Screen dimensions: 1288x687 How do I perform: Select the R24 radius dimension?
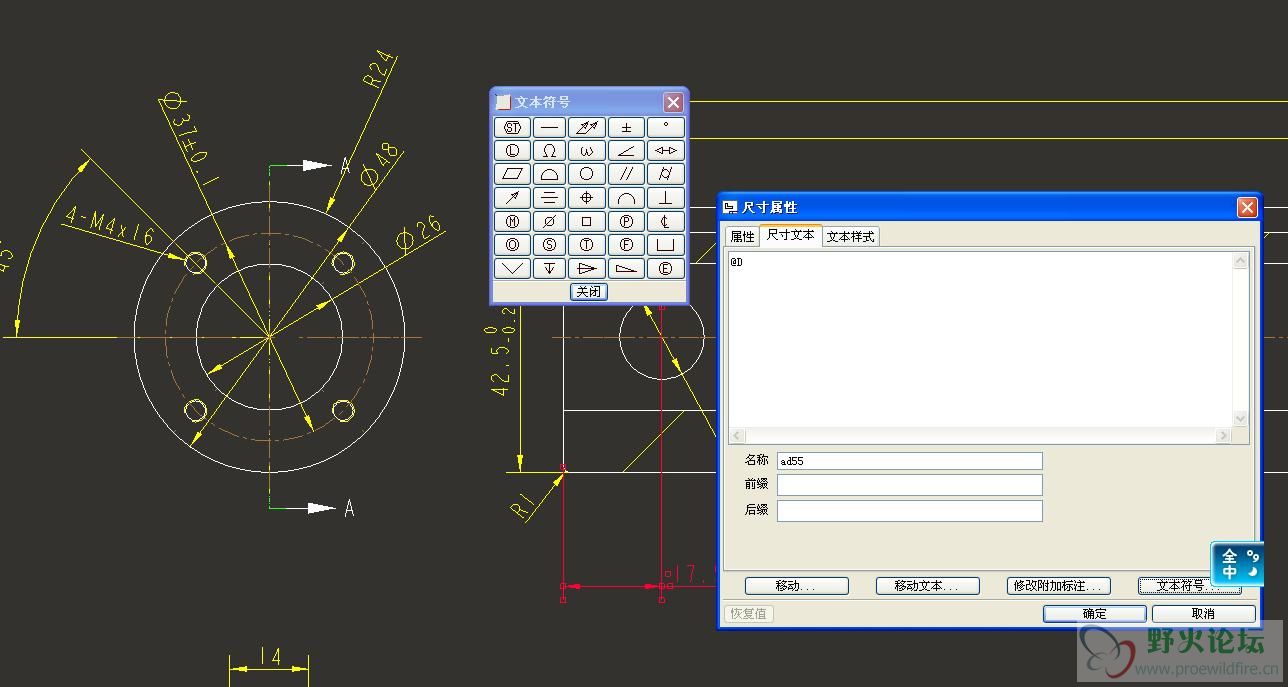click(379, 71)
